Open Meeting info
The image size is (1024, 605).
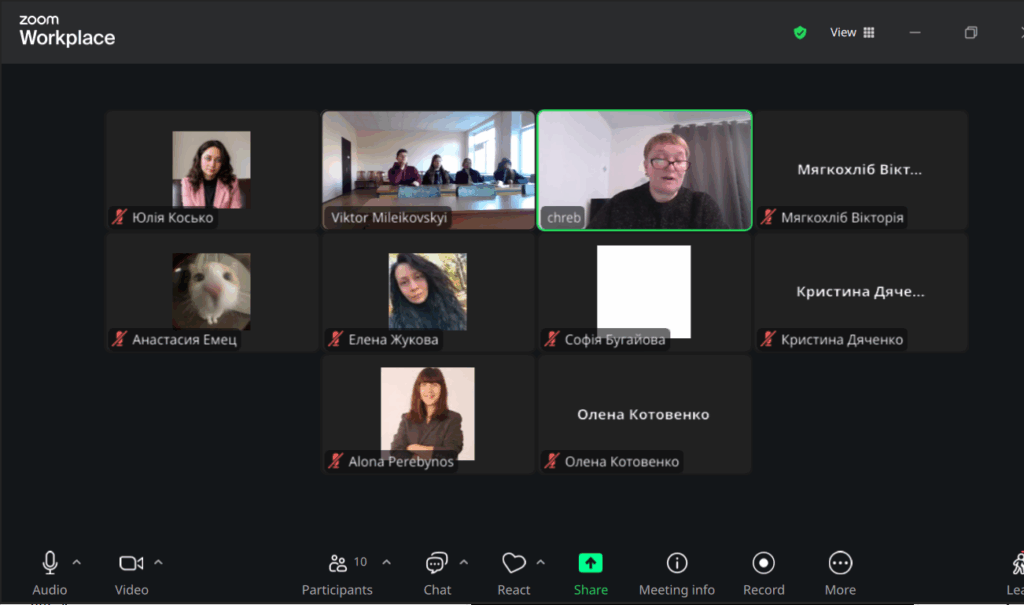click(677, 563)
